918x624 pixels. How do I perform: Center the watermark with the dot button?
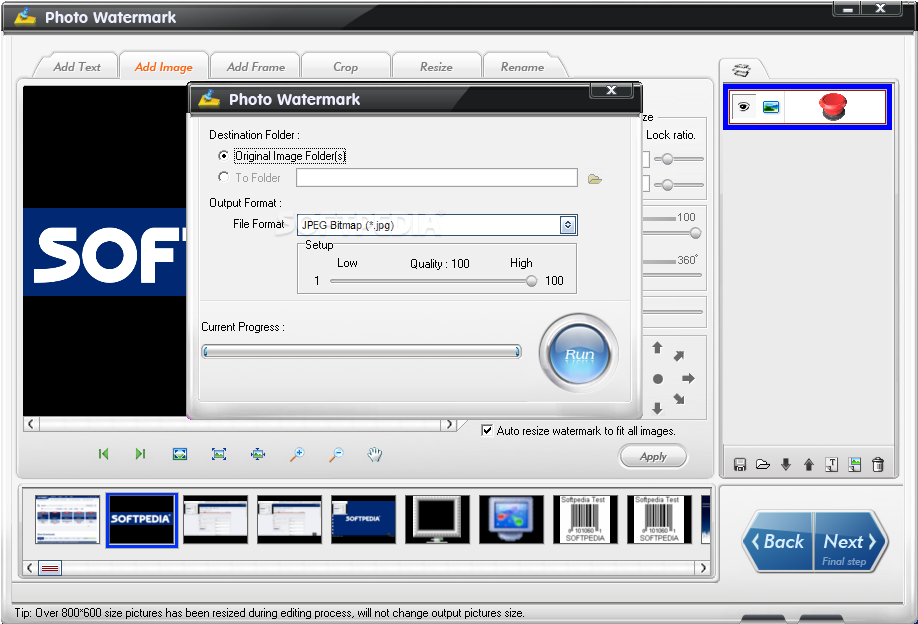(658, 379)
